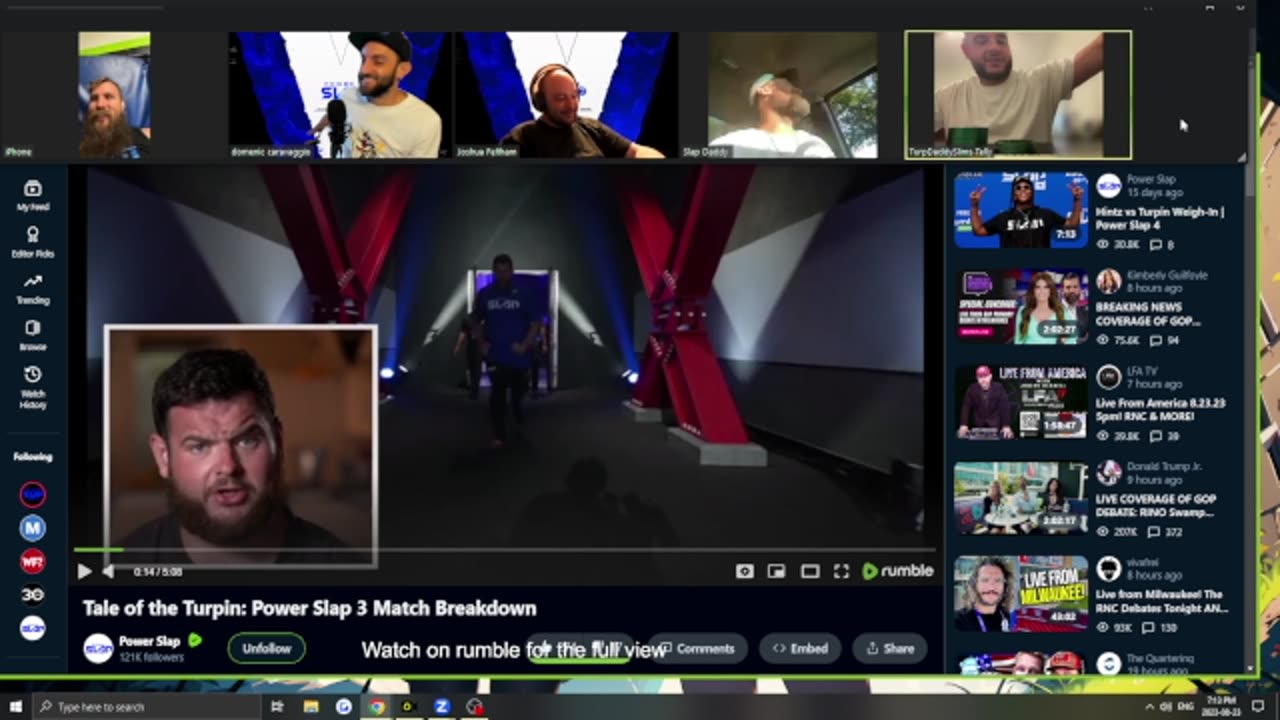Open video player settings gear
Screen dimensions: 1280x720
[744, 571]
